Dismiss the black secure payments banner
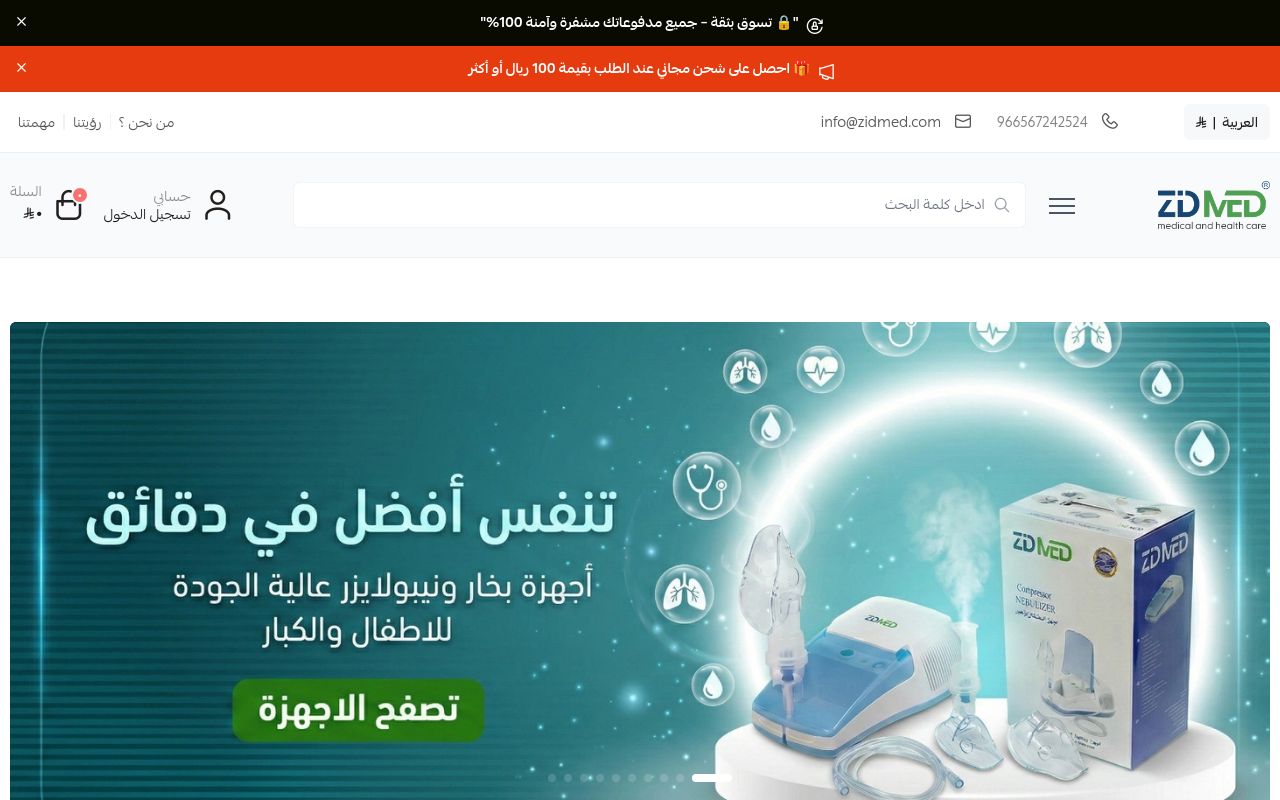The height and width of the screenshot is (800, 1280). pos(22,22)
